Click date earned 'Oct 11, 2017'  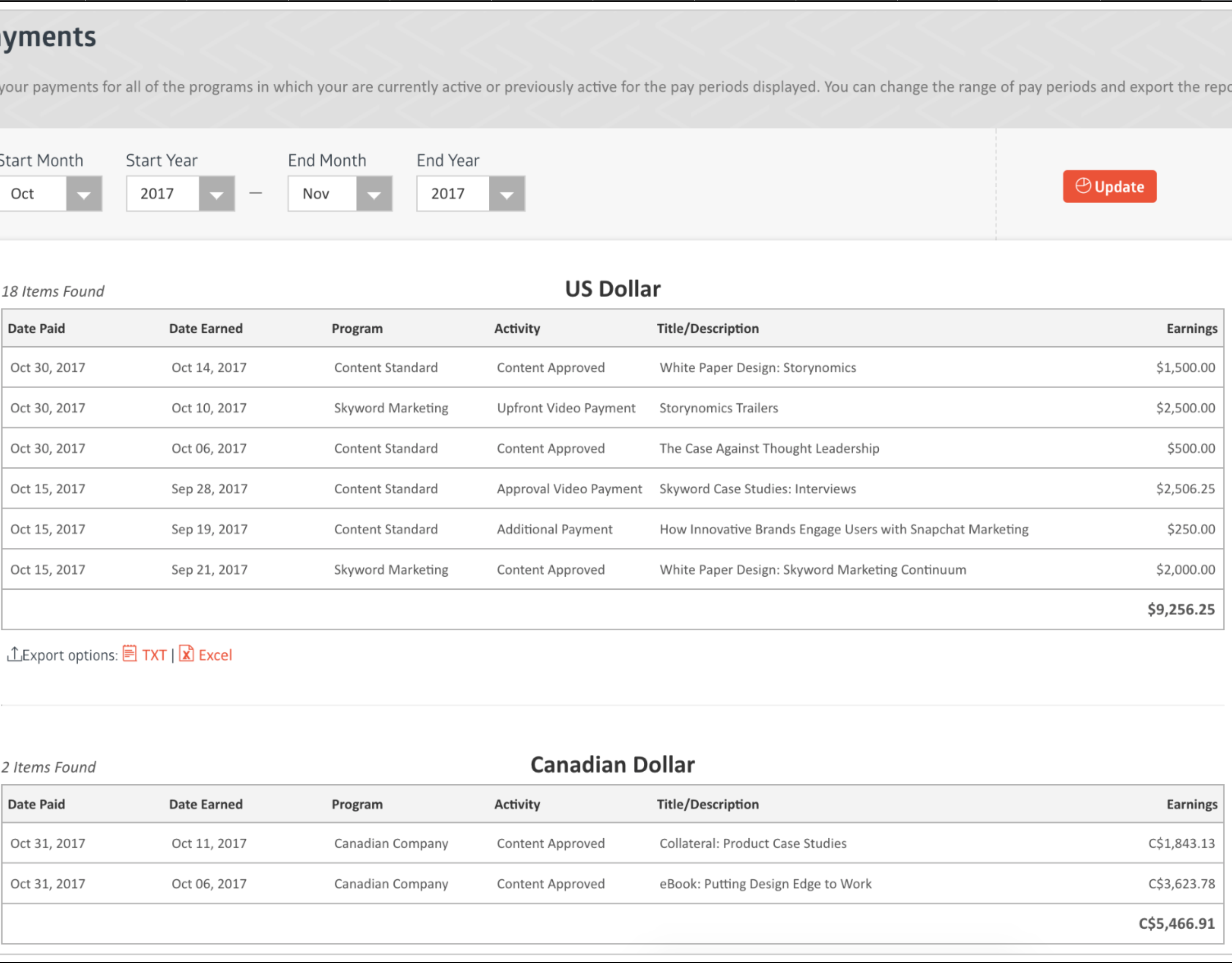[x=209, y=843]
